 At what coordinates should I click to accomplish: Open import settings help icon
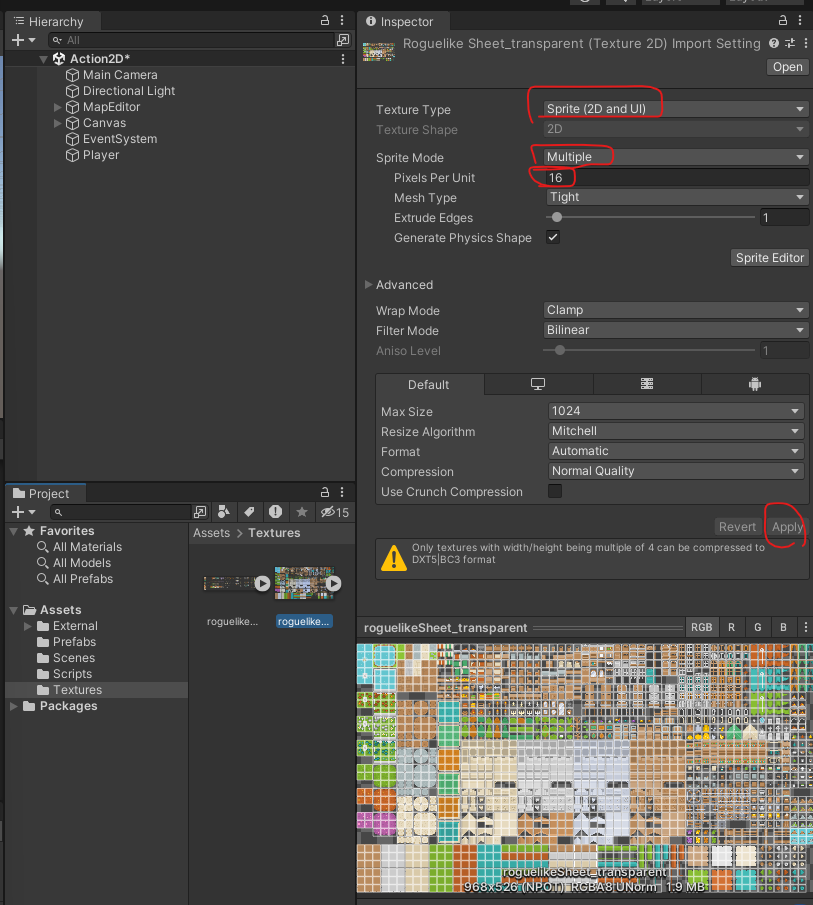click(x=774, y=43)
